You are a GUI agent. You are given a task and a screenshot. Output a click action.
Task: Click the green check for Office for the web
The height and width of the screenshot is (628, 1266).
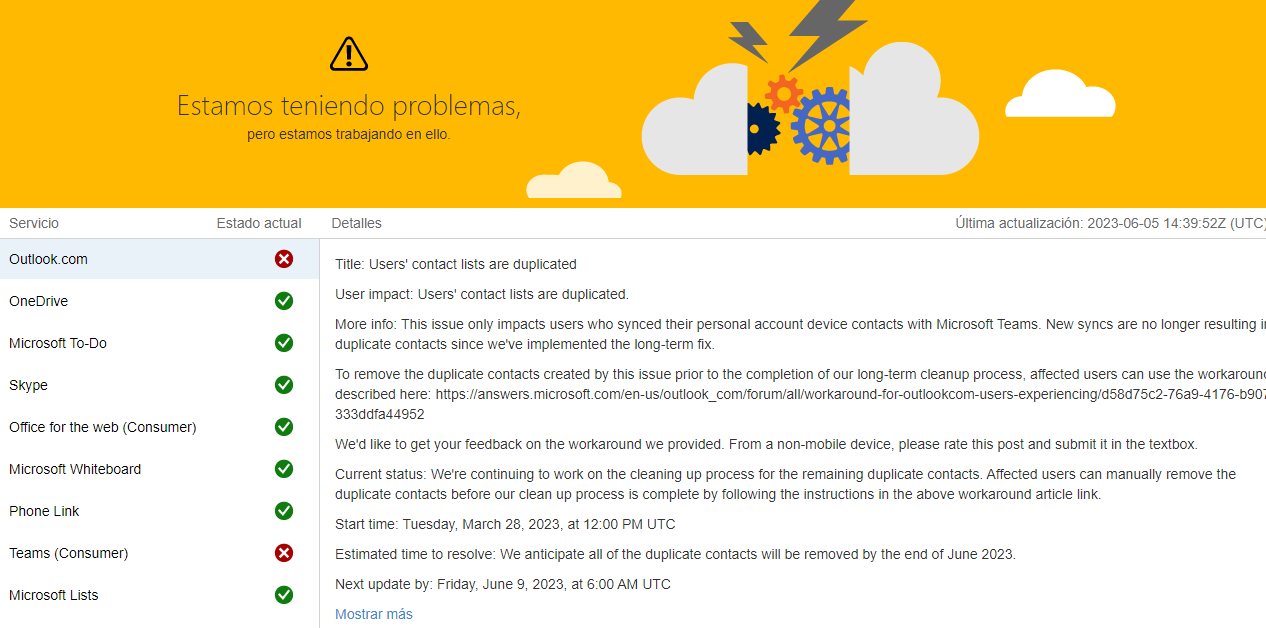284,427
